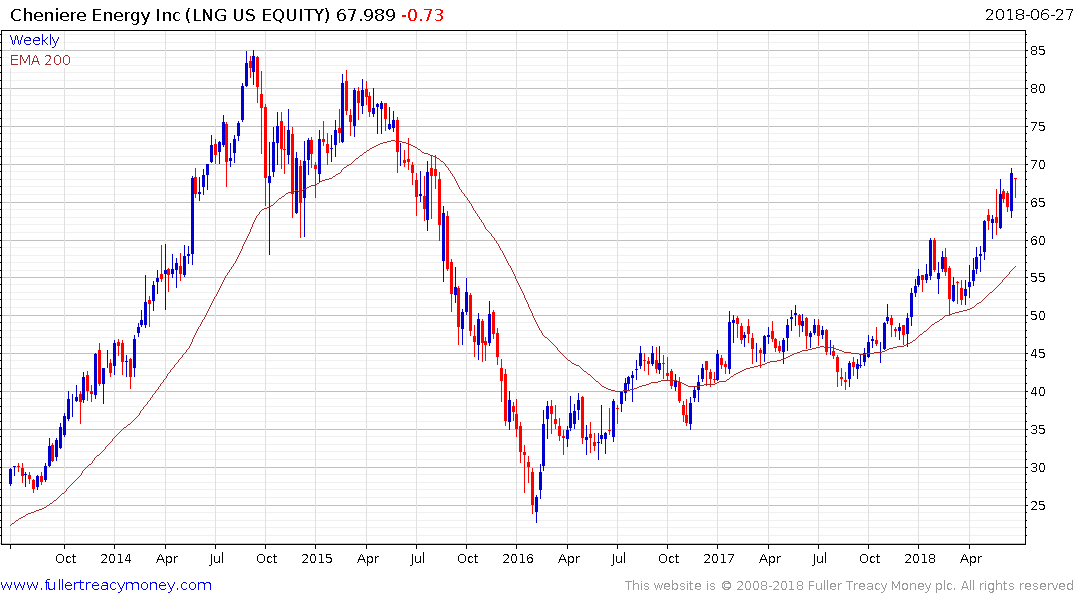This screenshot has width=1075, height=600.
Task: Click the 25 price axis label
Action: (1037, 505)
